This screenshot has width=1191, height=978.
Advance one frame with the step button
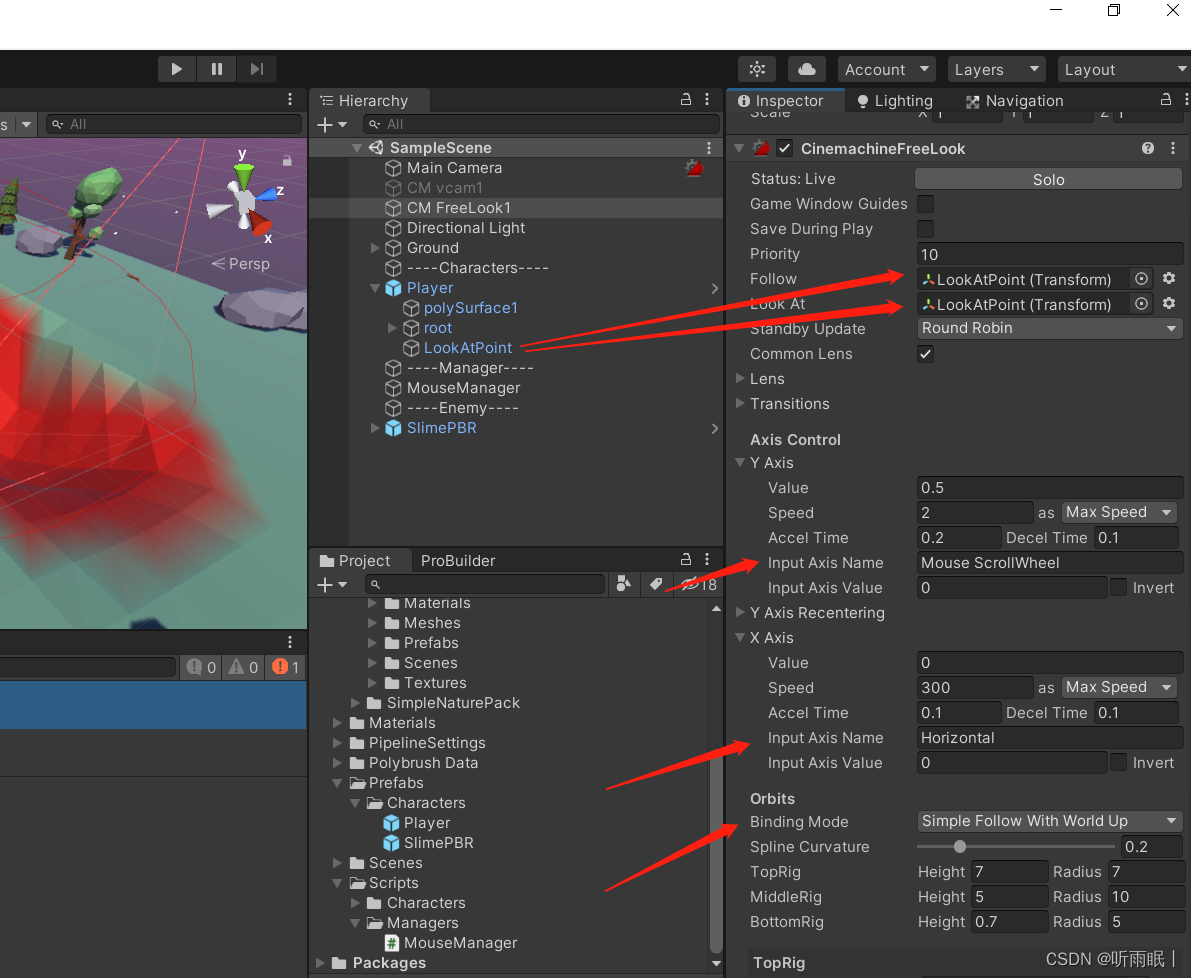pos(257,69)
